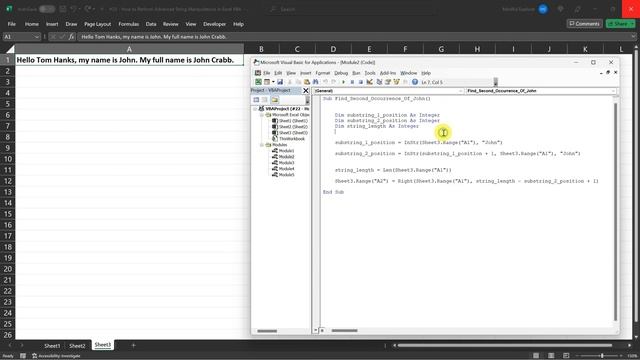Click the Excel Search box
Screen dimensions: 640x360
(351, 9)
